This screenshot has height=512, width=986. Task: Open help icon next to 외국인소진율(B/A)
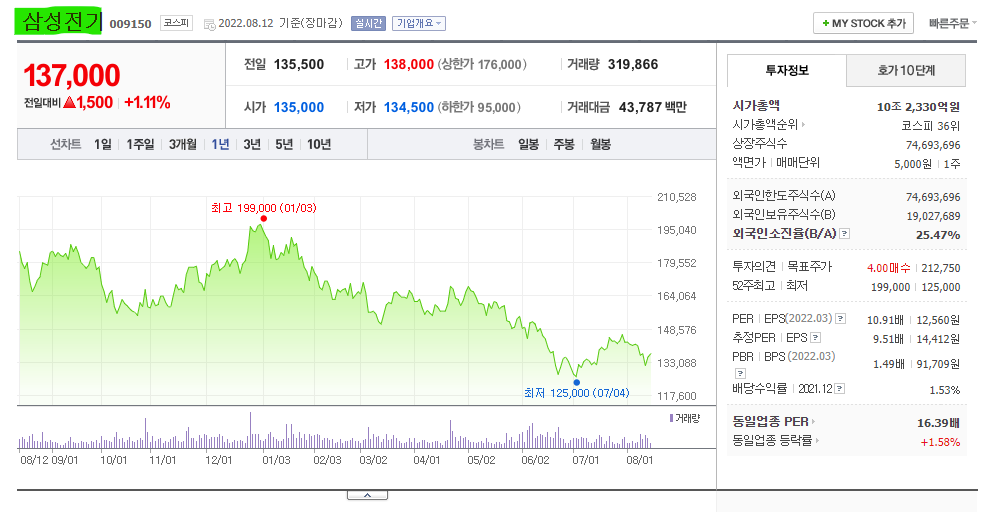pos(845,233)
